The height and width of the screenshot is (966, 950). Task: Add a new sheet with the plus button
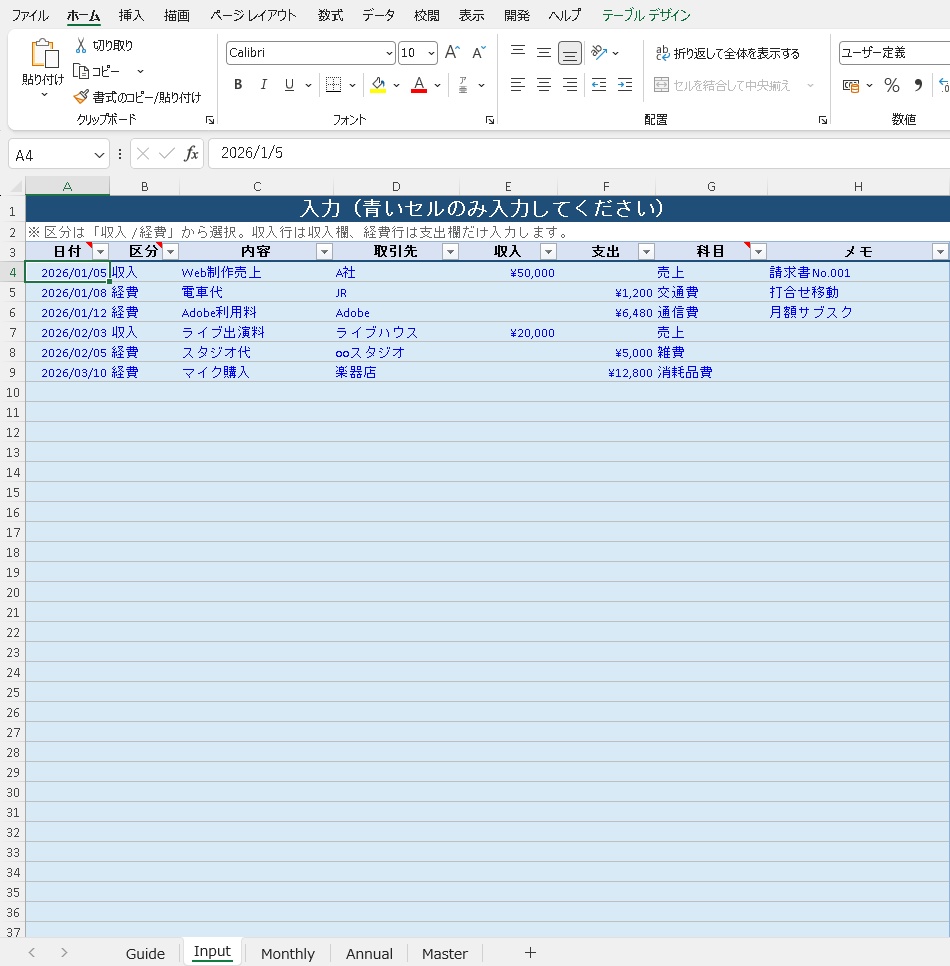point(530,953)
